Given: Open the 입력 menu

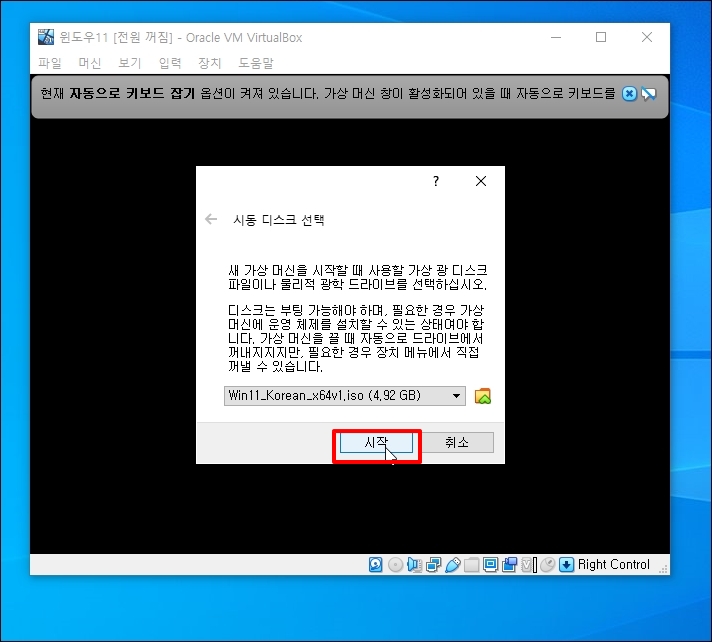Looking at the screenshot, I should click(170, 63).
